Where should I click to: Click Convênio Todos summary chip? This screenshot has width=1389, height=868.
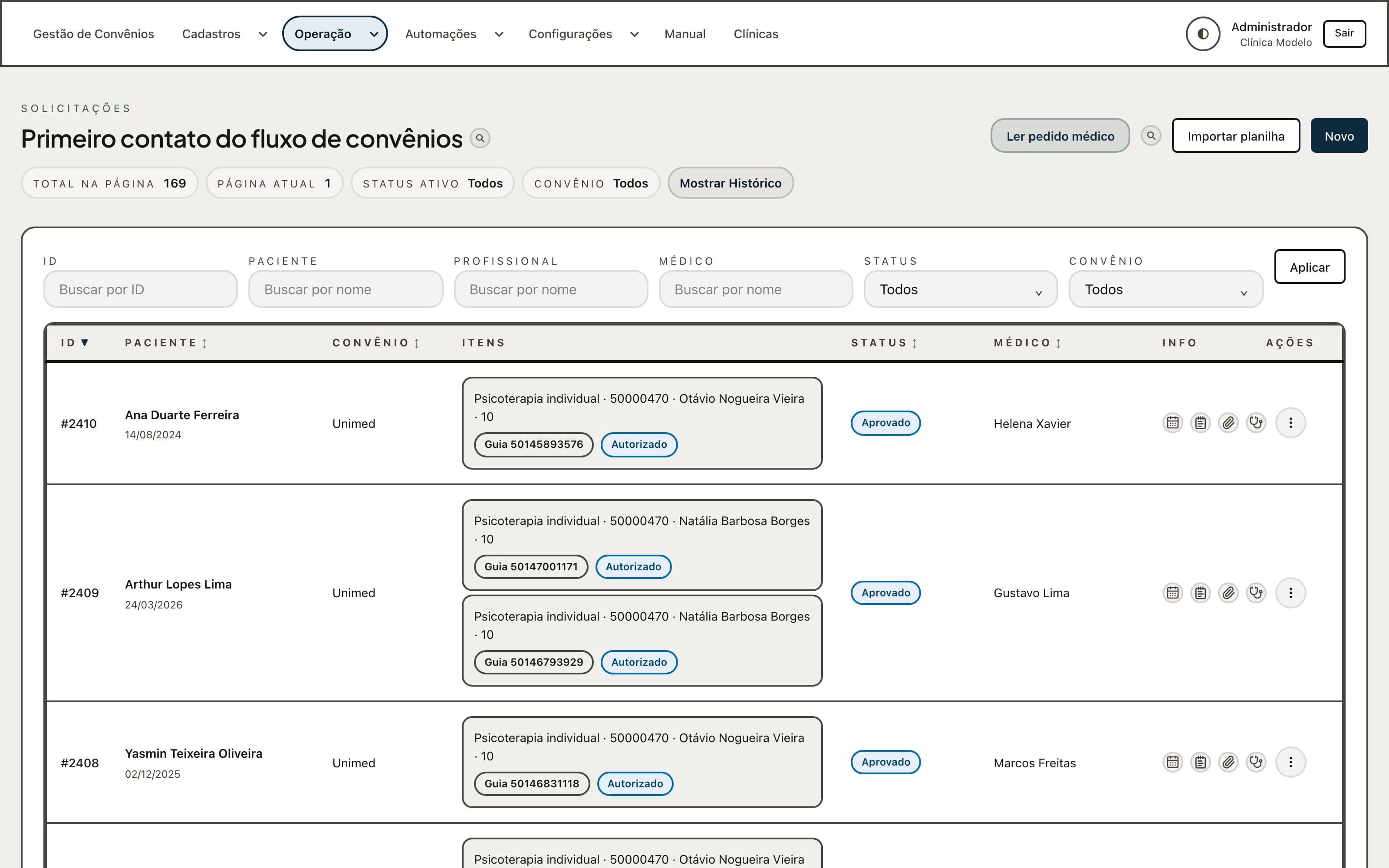pyautogui.click(x=591, y=183)
